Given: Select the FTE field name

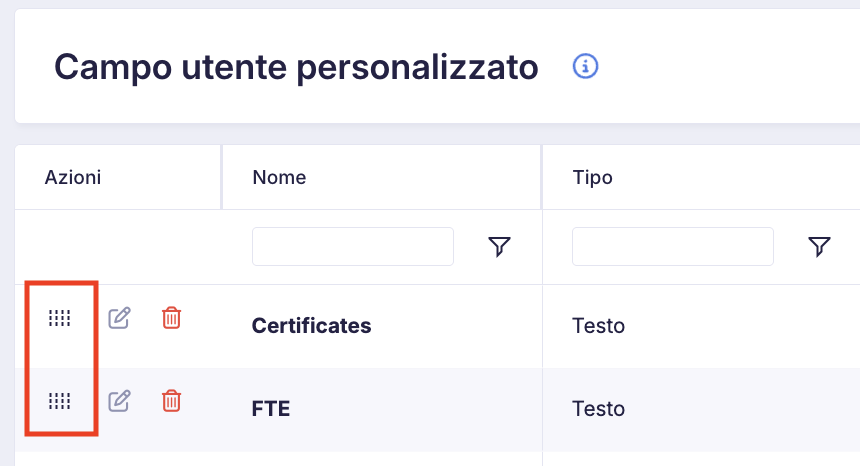Looking at the screenshot, I should [271, 408].
